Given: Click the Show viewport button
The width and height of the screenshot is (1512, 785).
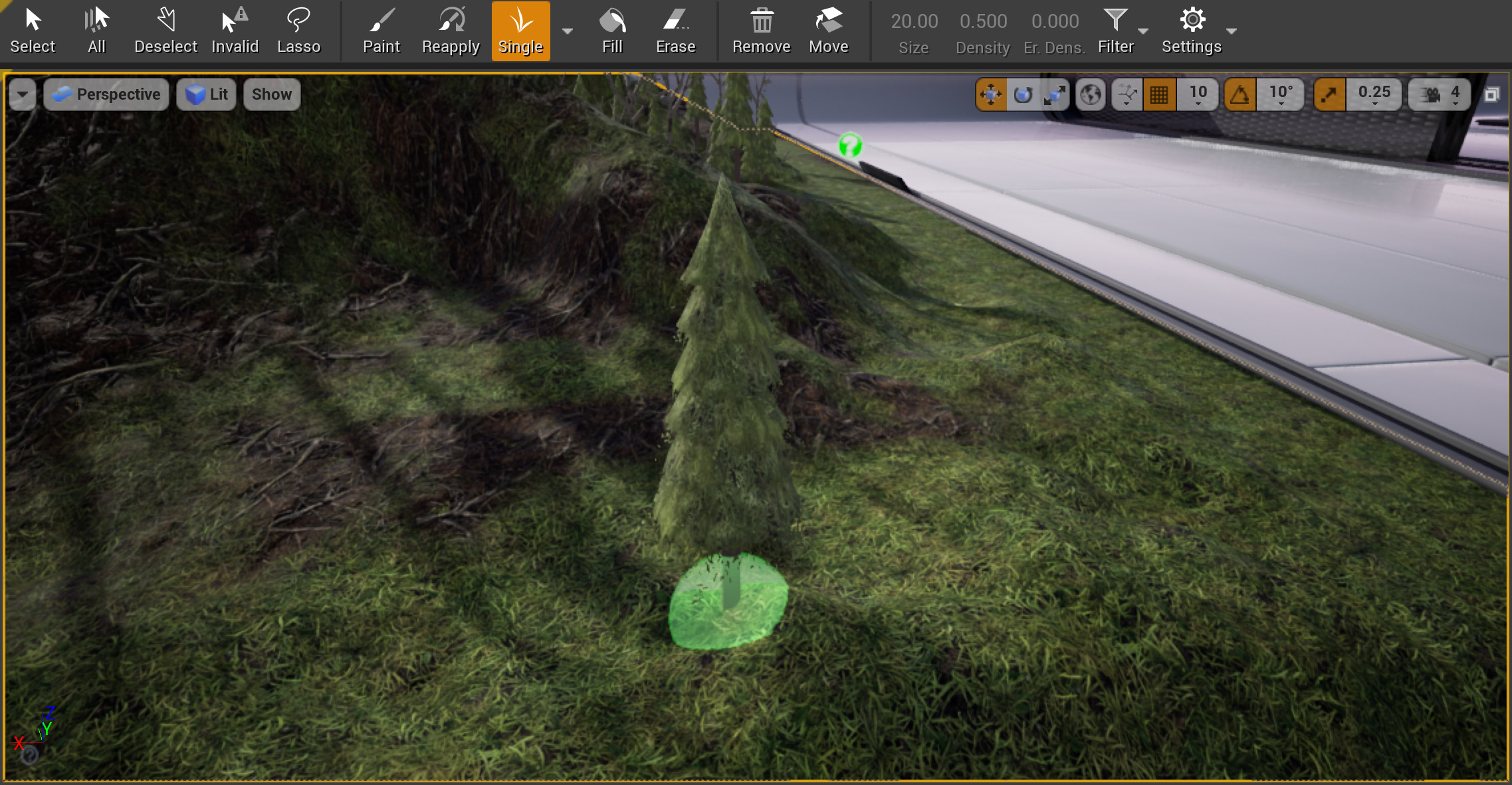Looking at the screenshot, I should click(272, 94).
